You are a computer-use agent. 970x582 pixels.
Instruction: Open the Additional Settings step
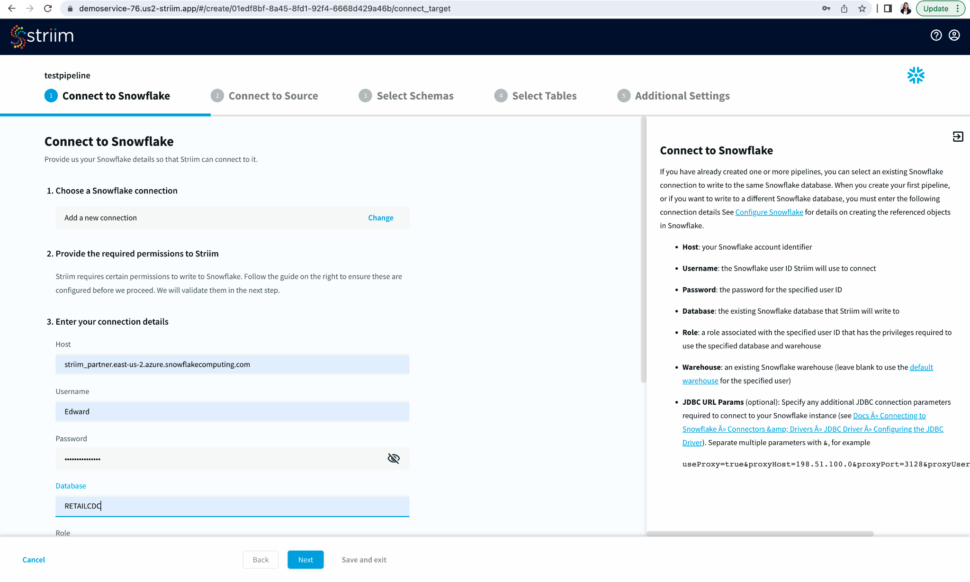point(681,96)
